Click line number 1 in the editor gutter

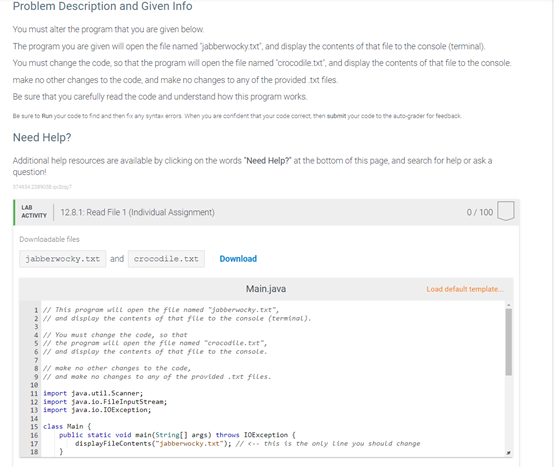pos(36,310)
